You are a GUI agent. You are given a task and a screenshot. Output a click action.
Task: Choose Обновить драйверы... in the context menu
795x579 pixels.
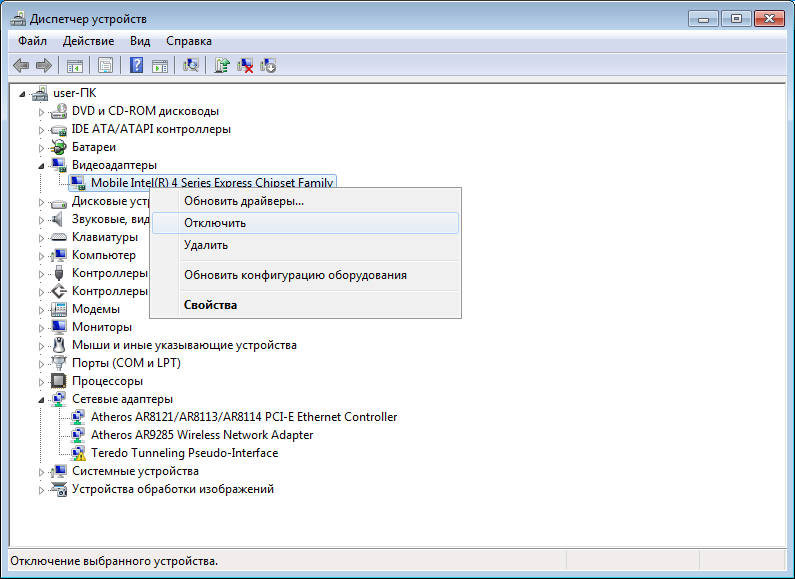306,201
